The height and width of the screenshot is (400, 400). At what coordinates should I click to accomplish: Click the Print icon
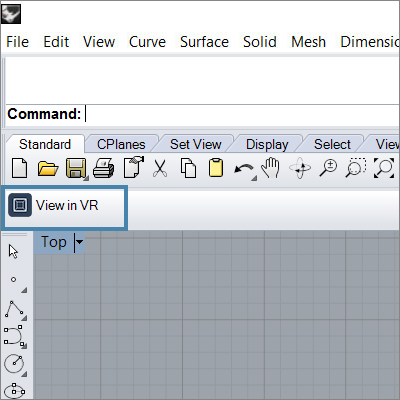click(x=103, y=168)
